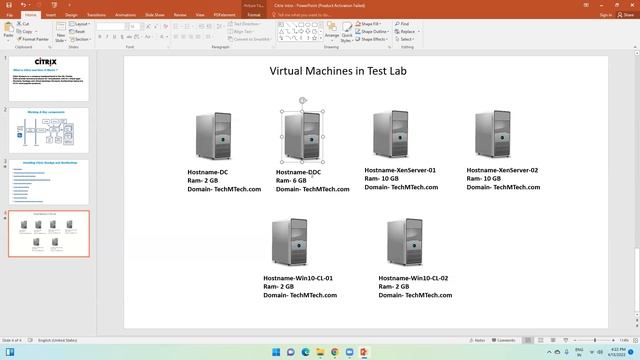The width and height of the screenshot is (640, 360).
Task: Select the Hostname-Win10-CL-01 server image
Action: 289,242
